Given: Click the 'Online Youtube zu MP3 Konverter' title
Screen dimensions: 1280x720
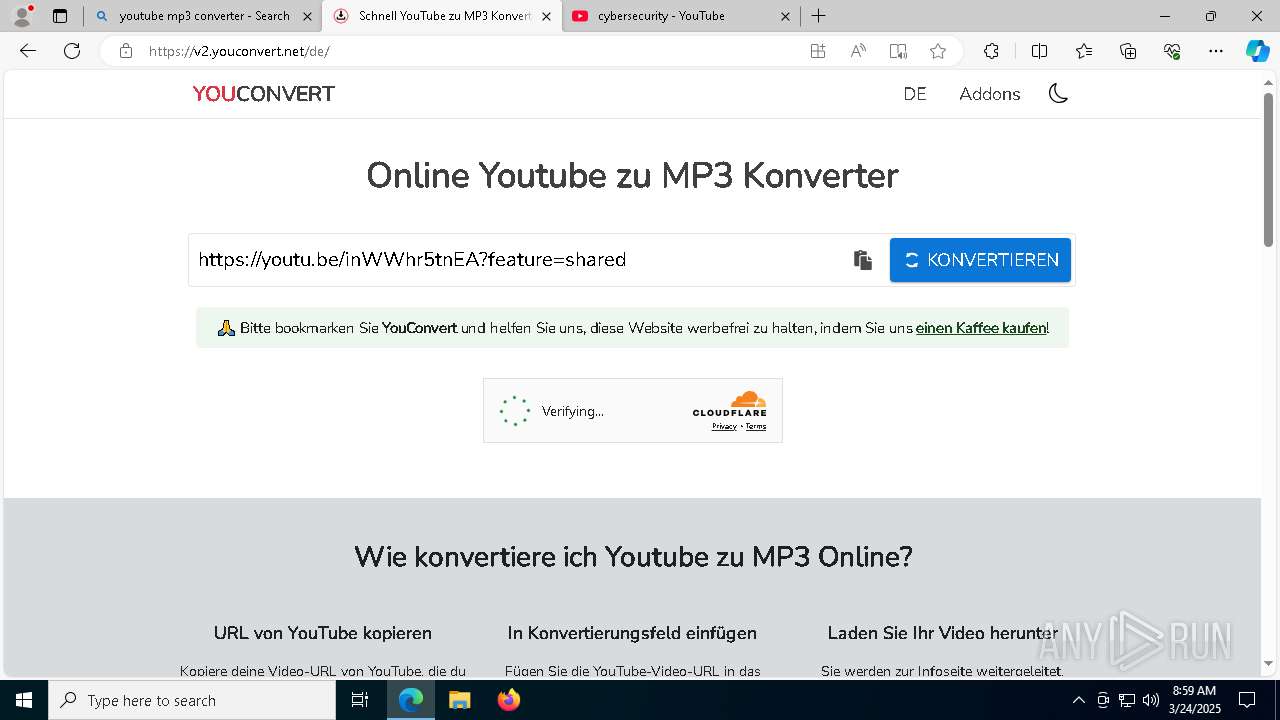Looking at the screenshot, I should point(632,176).
